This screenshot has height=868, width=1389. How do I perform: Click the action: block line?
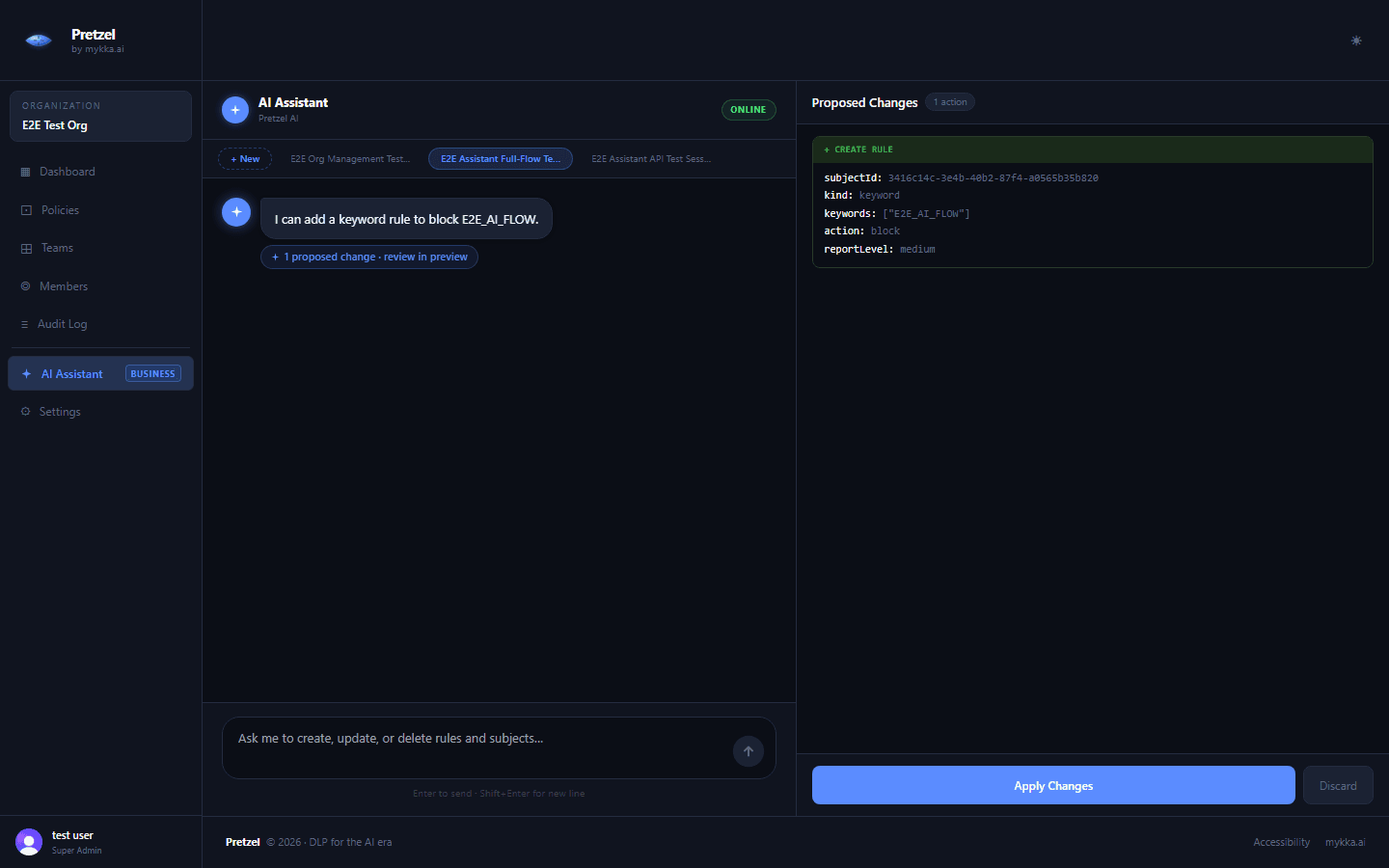(861, 231)
